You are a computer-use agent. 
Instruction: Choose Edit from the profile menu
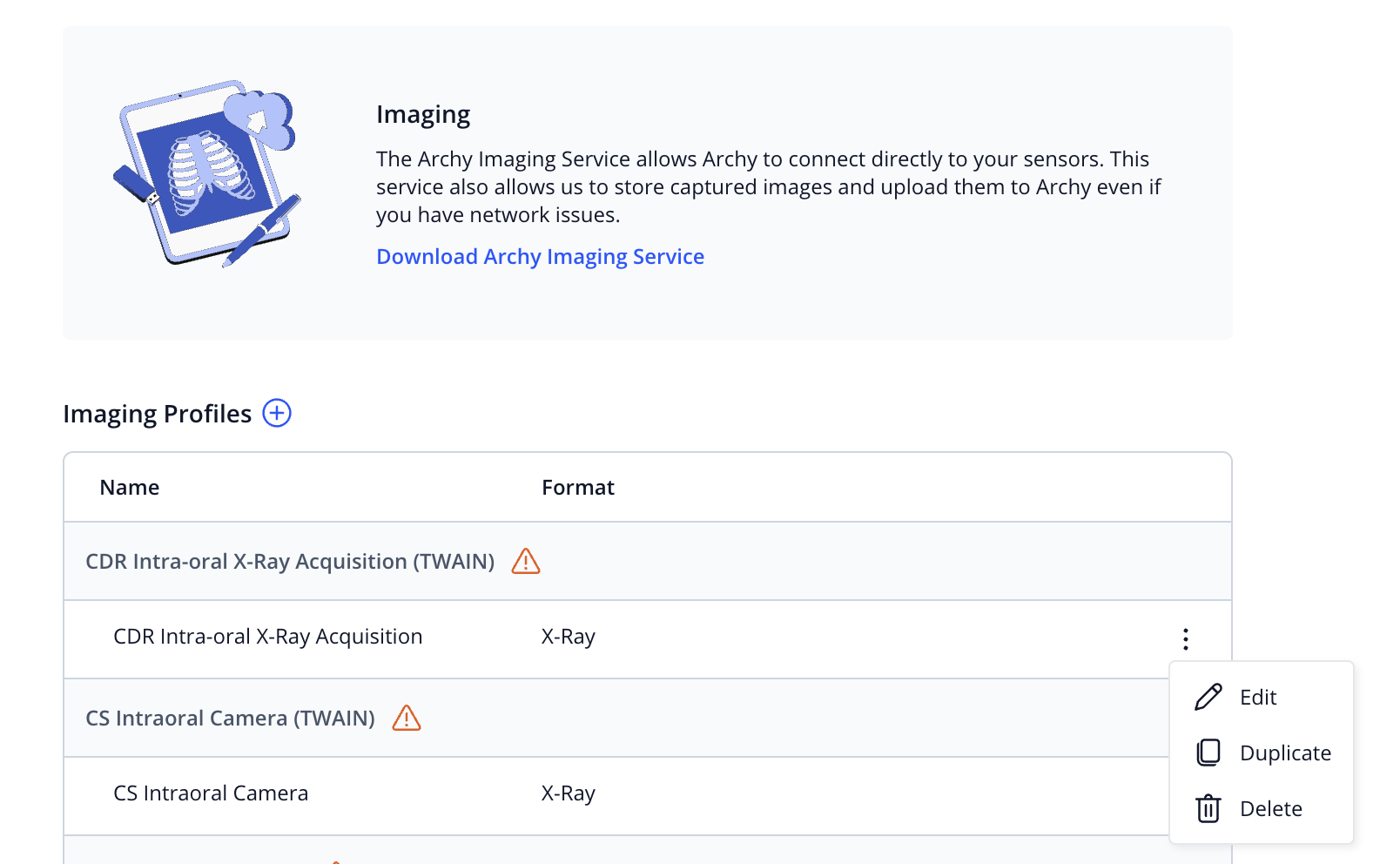pos(1261,697)
